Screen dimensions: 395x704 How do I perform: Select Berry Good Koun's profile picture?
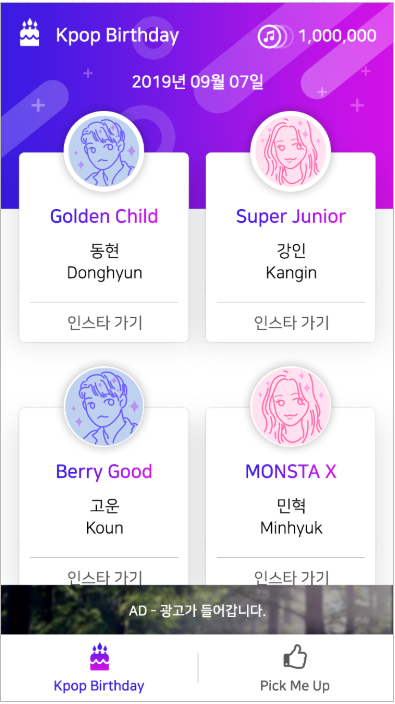pos(104,407)
